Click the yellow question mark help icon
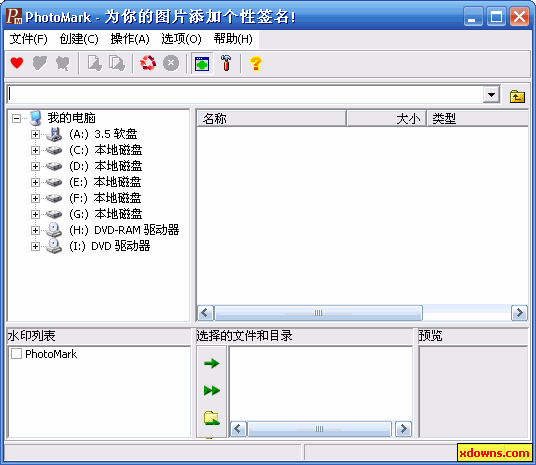This screenshot has width=536, height=465. click(x=256, y=64)
